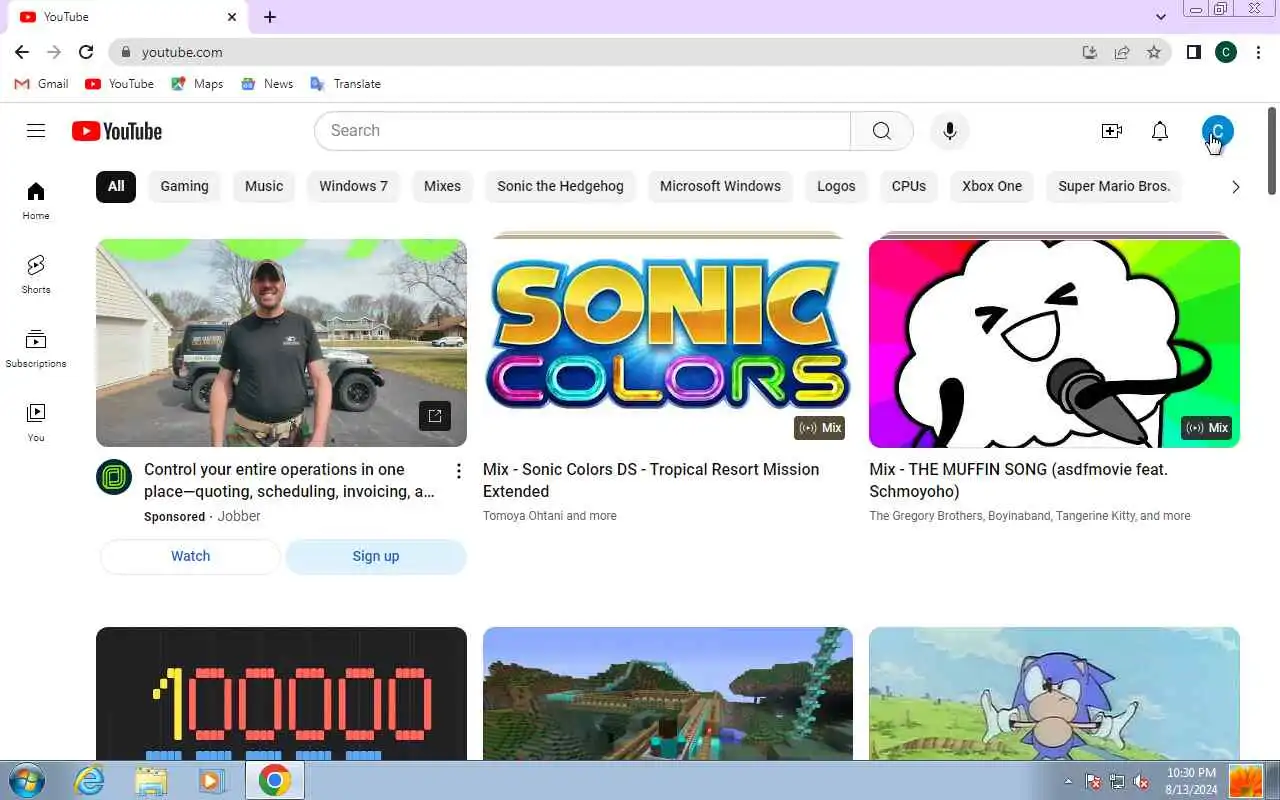
Task: Open the News bookmark
Action: [267, 84]
